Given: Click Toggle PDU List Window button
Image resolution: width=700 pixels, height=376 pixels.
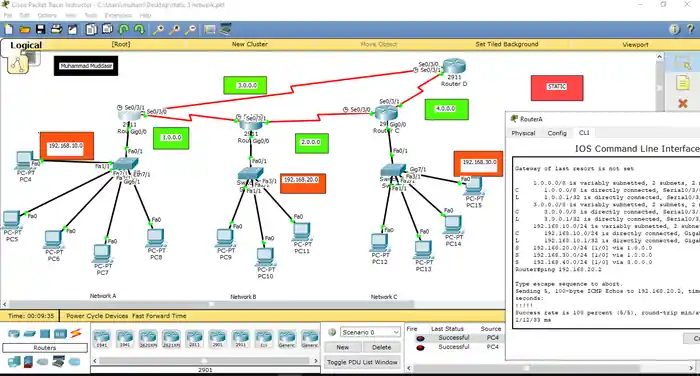Looking at the screenshot, I should [x=362, y=362].
